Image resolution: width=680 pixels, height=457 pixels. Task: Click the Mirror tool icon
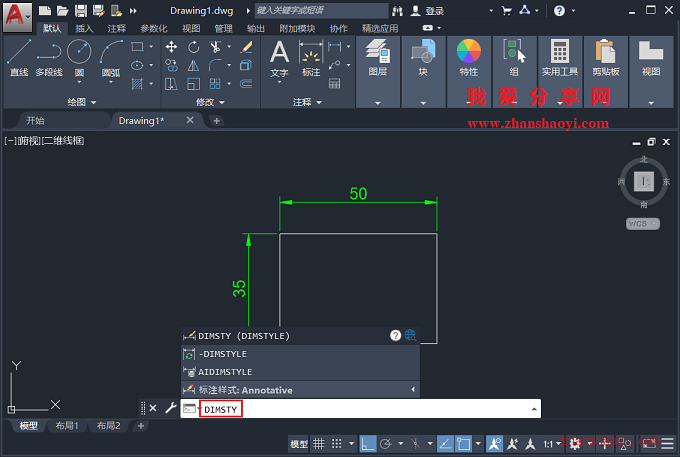(193, 65)
